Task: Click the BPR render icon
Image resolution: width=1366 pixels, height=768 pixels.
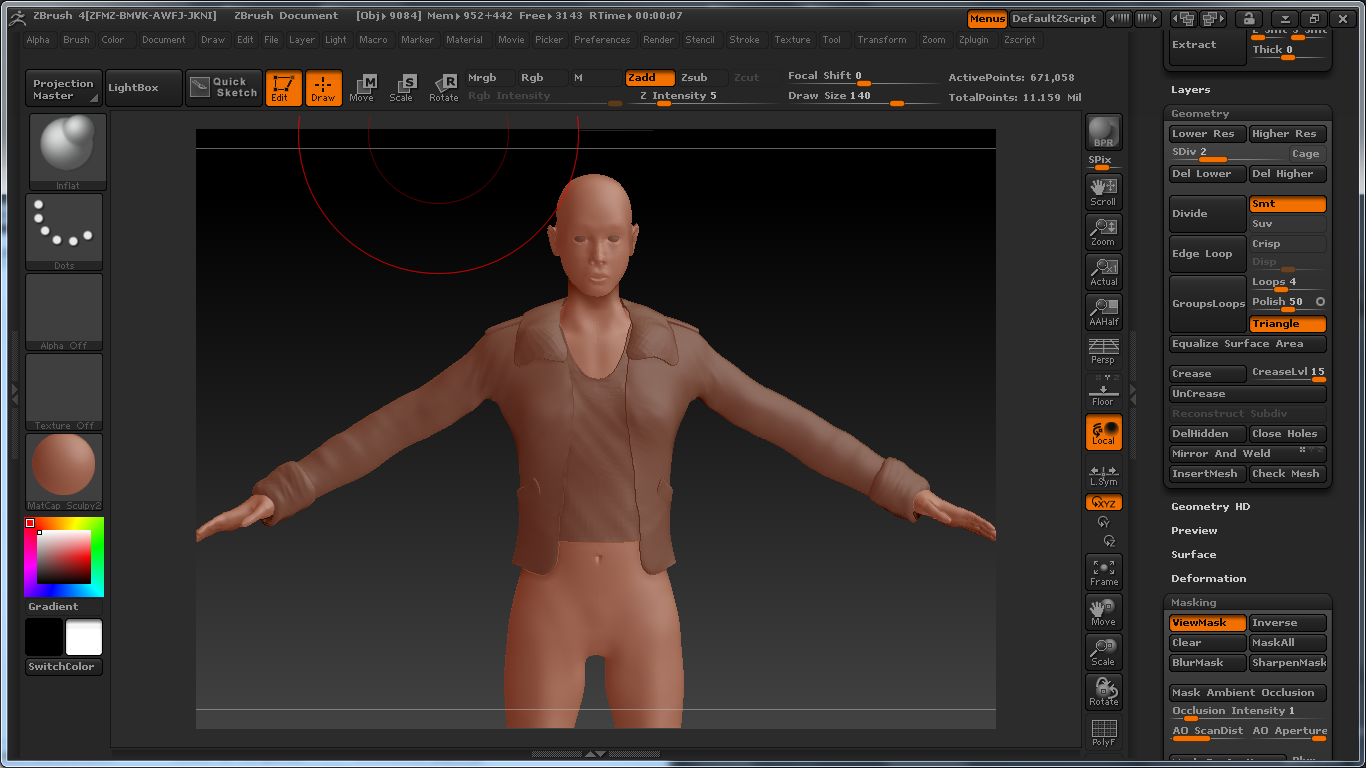Action: coord(1104,132)
